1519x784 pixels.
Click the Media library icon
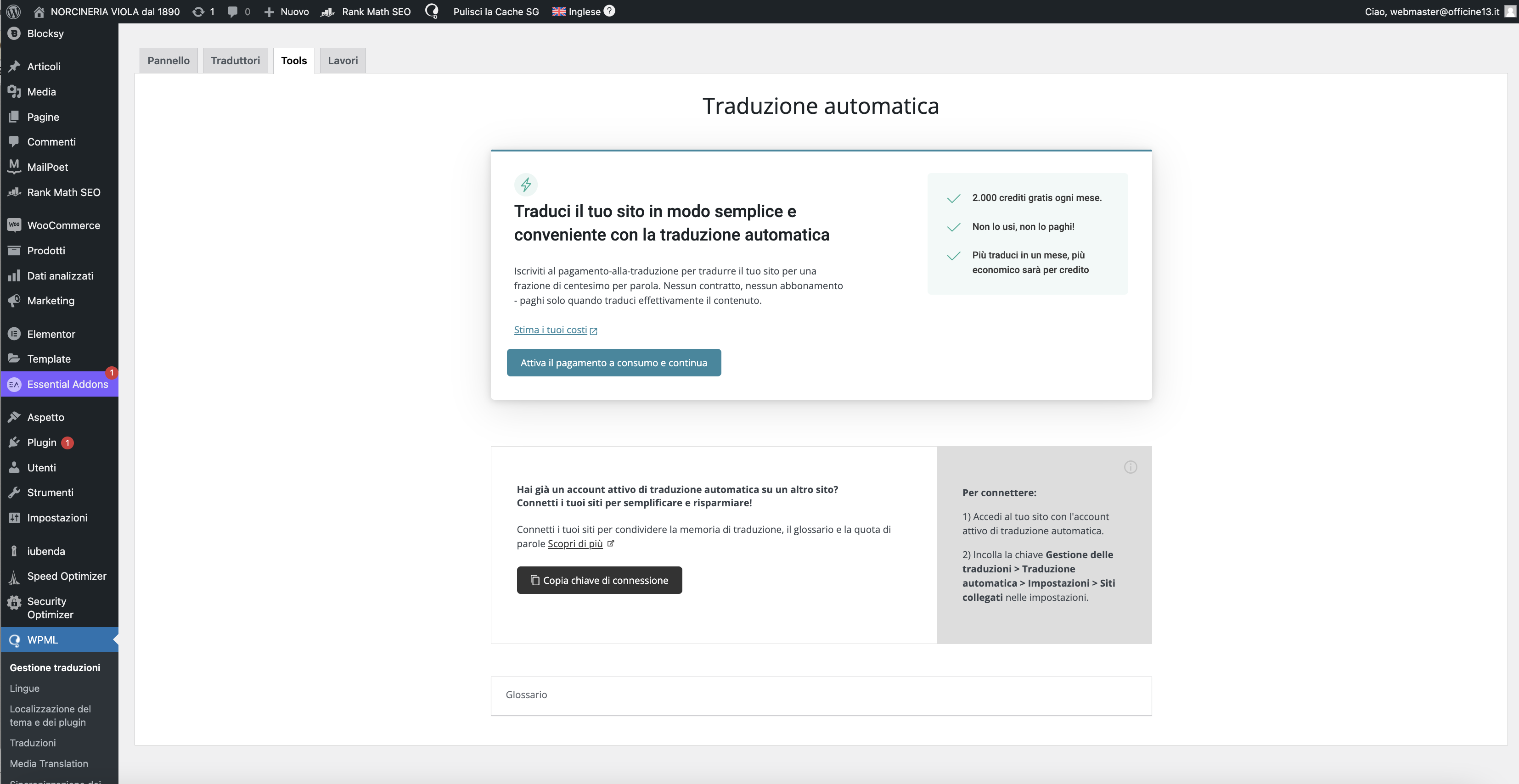coord(14,92)
